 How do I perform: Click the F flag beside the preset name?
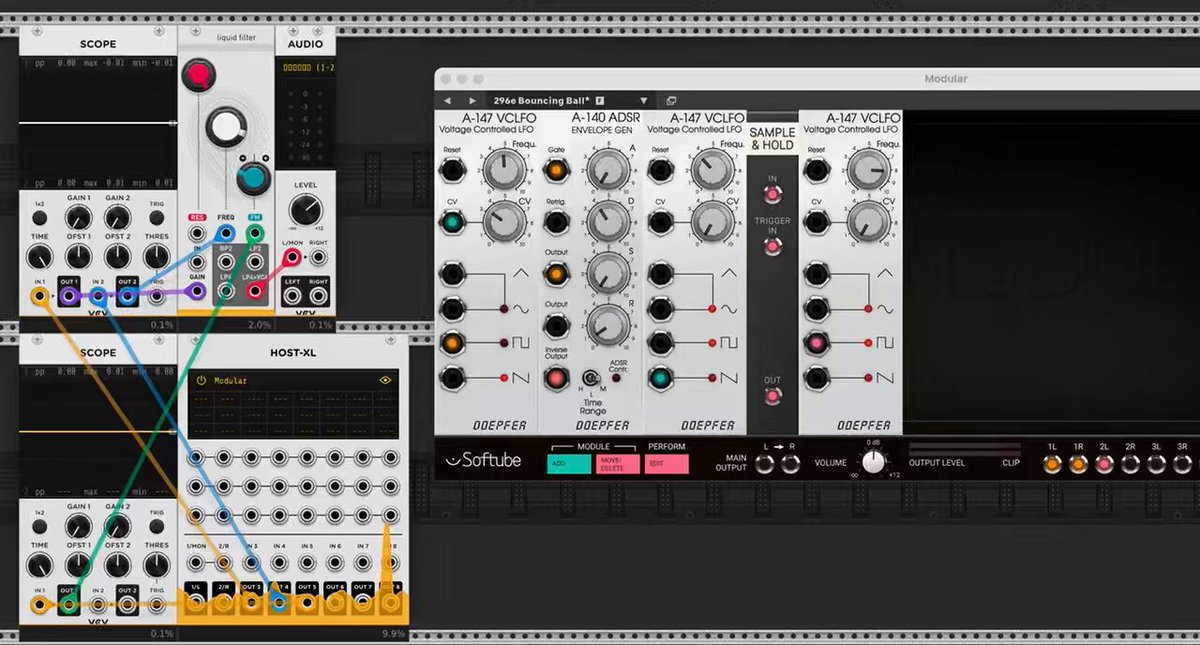[600, 101]
